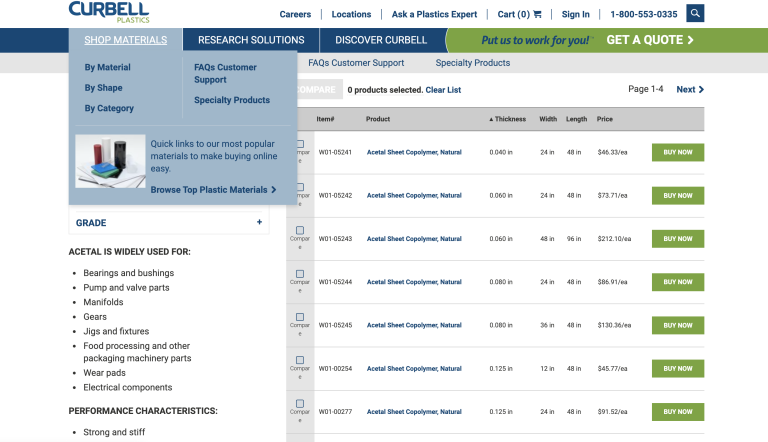Click the Page 1-4 text
768x442 pixels.
[x=646, y=89]
